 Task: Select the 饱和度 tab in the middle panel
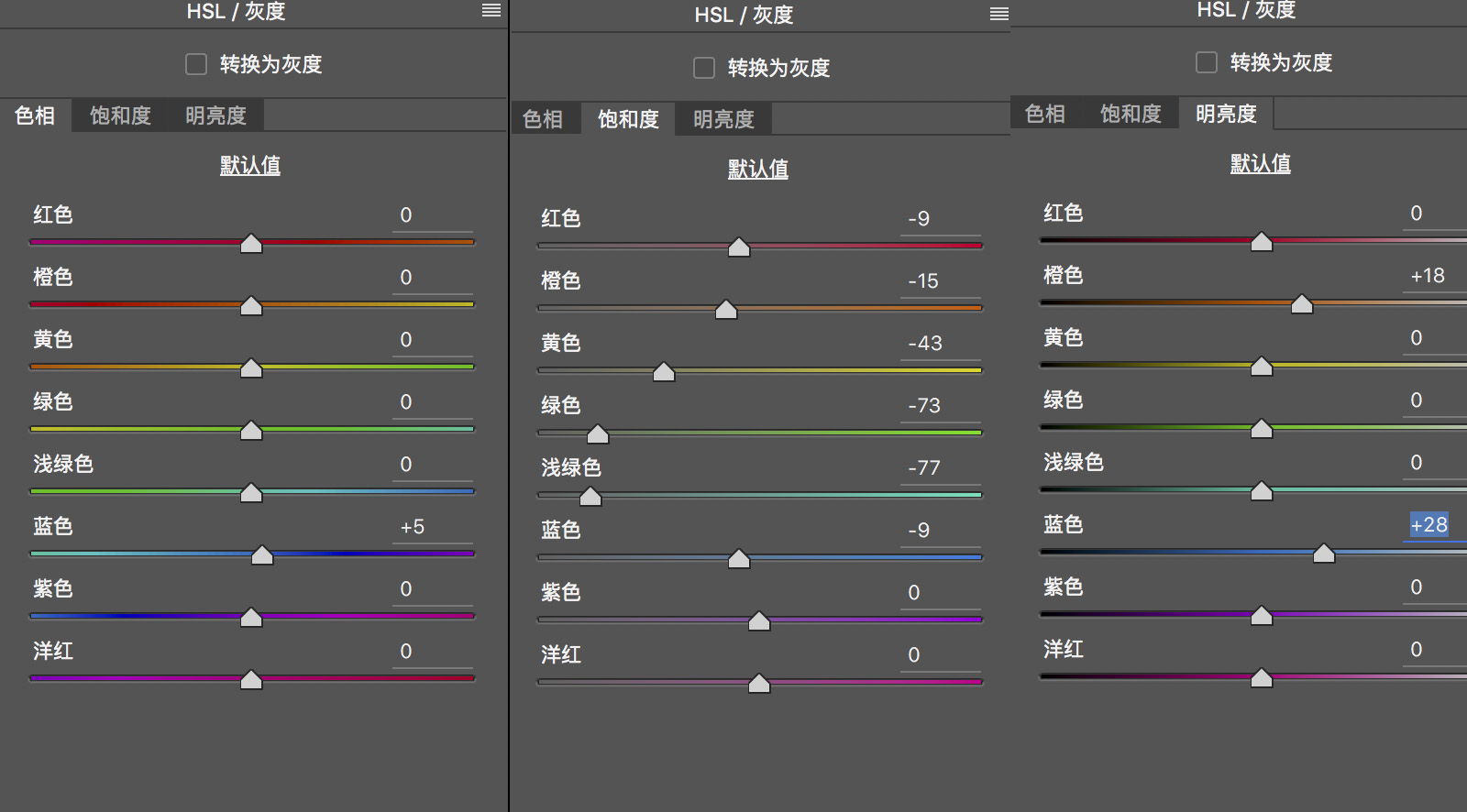click(x=628, y=119)
